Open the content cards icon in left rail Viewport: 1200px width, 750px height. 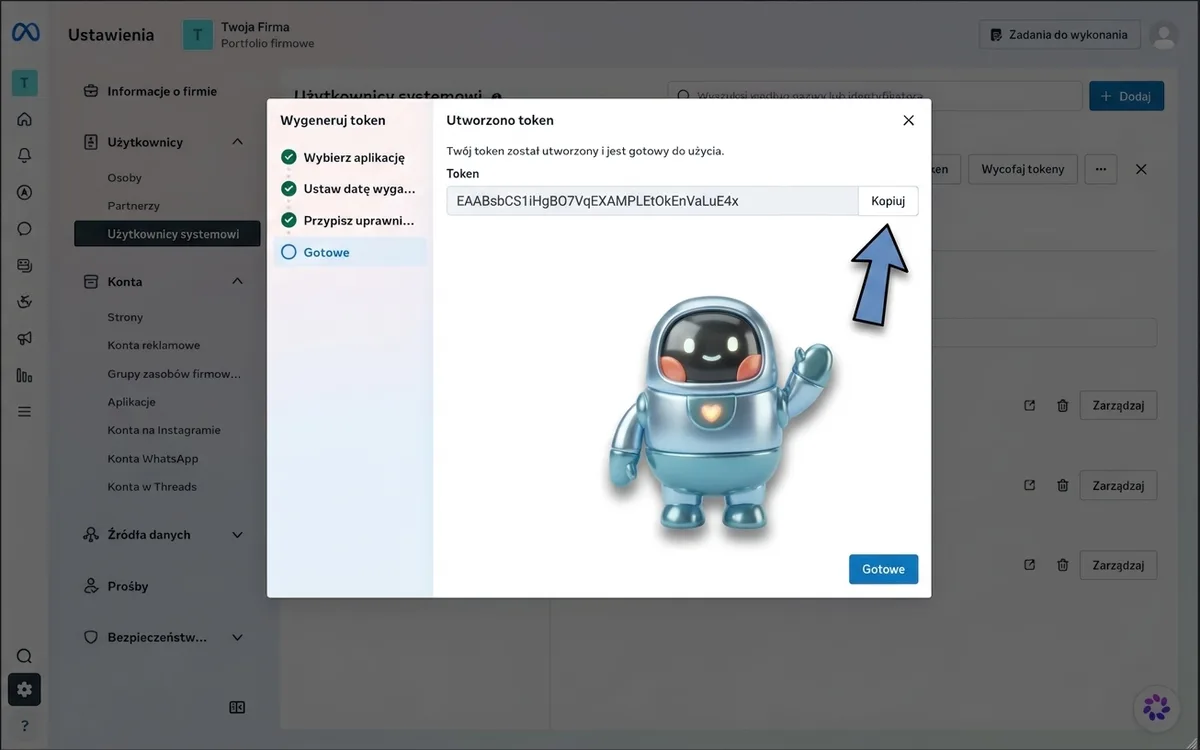(x=25, y=265)
